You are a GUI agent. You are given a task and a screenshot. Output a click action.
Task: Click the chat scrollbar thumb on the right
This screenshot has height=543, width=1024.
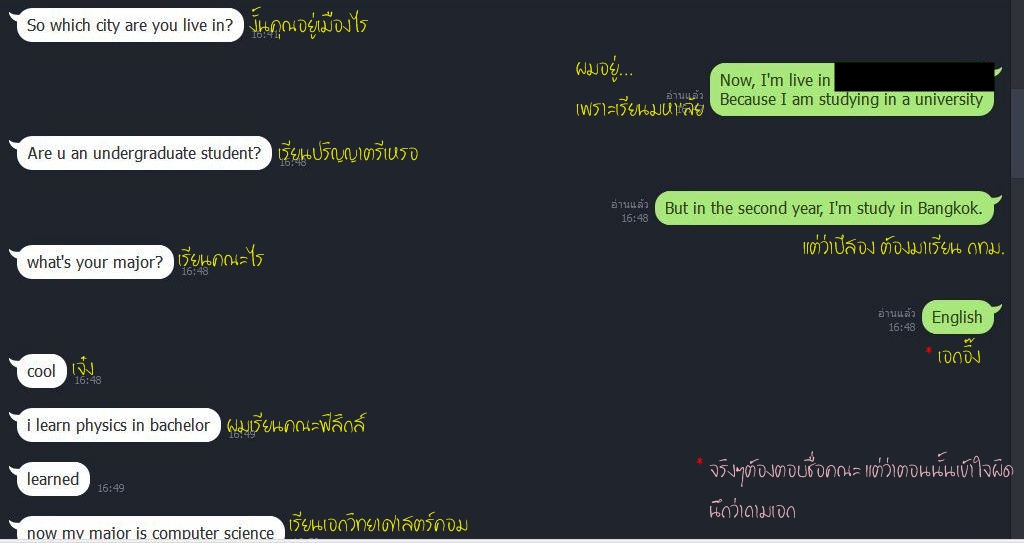1017,133
